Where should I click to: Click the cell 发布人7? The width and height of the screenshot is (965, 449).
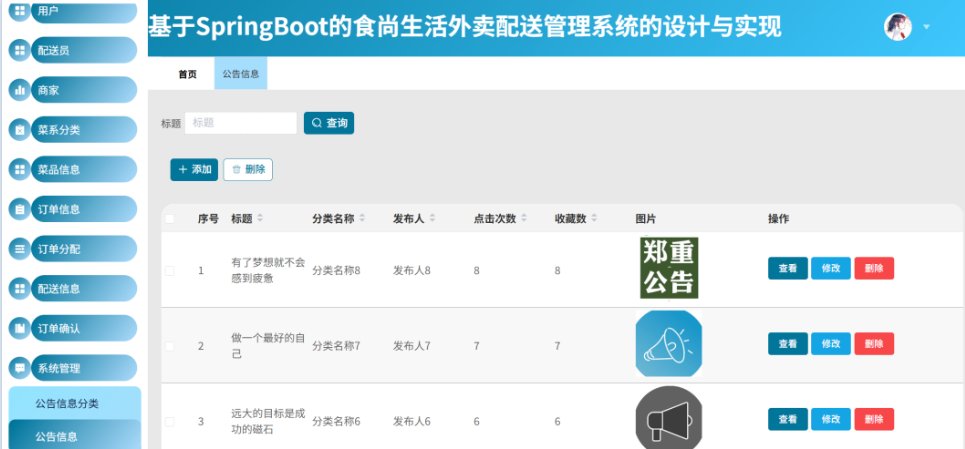click(x=412, y=346)
